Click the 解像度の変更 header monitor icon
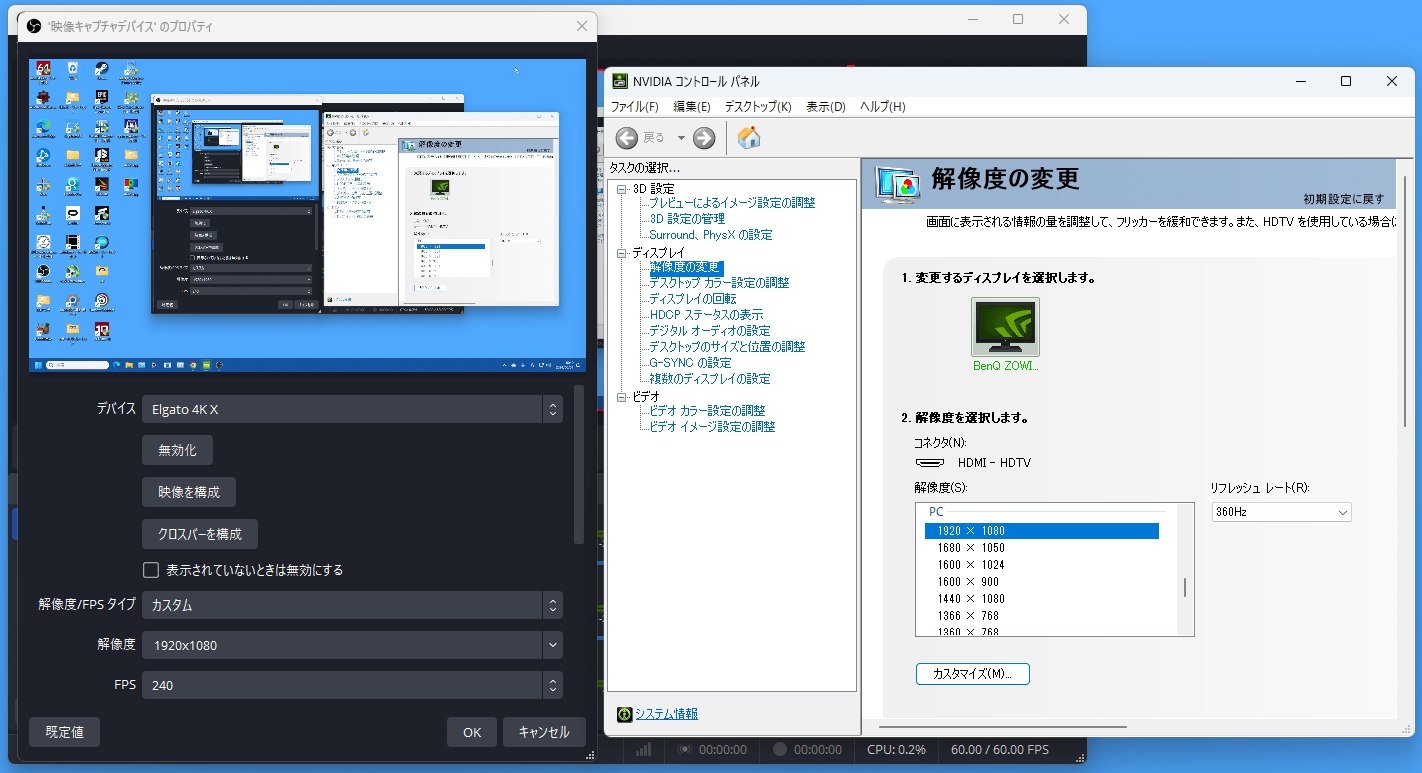 click(x=897, y=184)
